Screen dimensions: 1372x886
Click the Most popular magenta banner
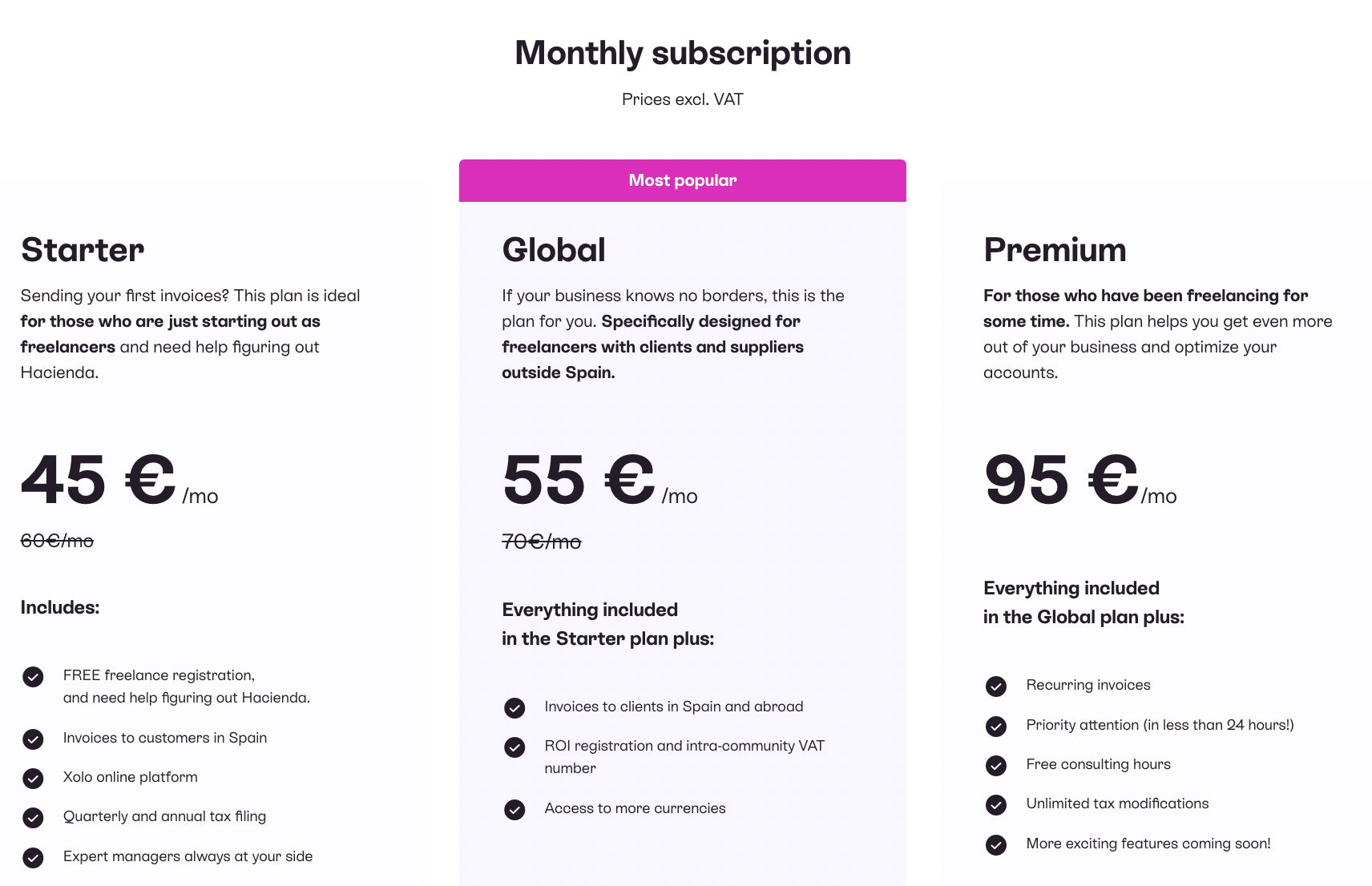[x=683, y=180]
